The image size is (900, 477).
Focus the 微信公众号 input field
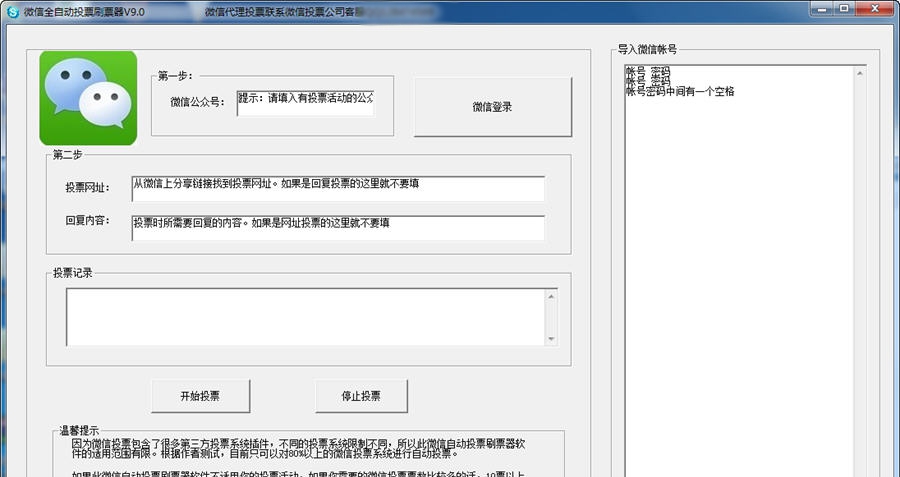[305, 103]
